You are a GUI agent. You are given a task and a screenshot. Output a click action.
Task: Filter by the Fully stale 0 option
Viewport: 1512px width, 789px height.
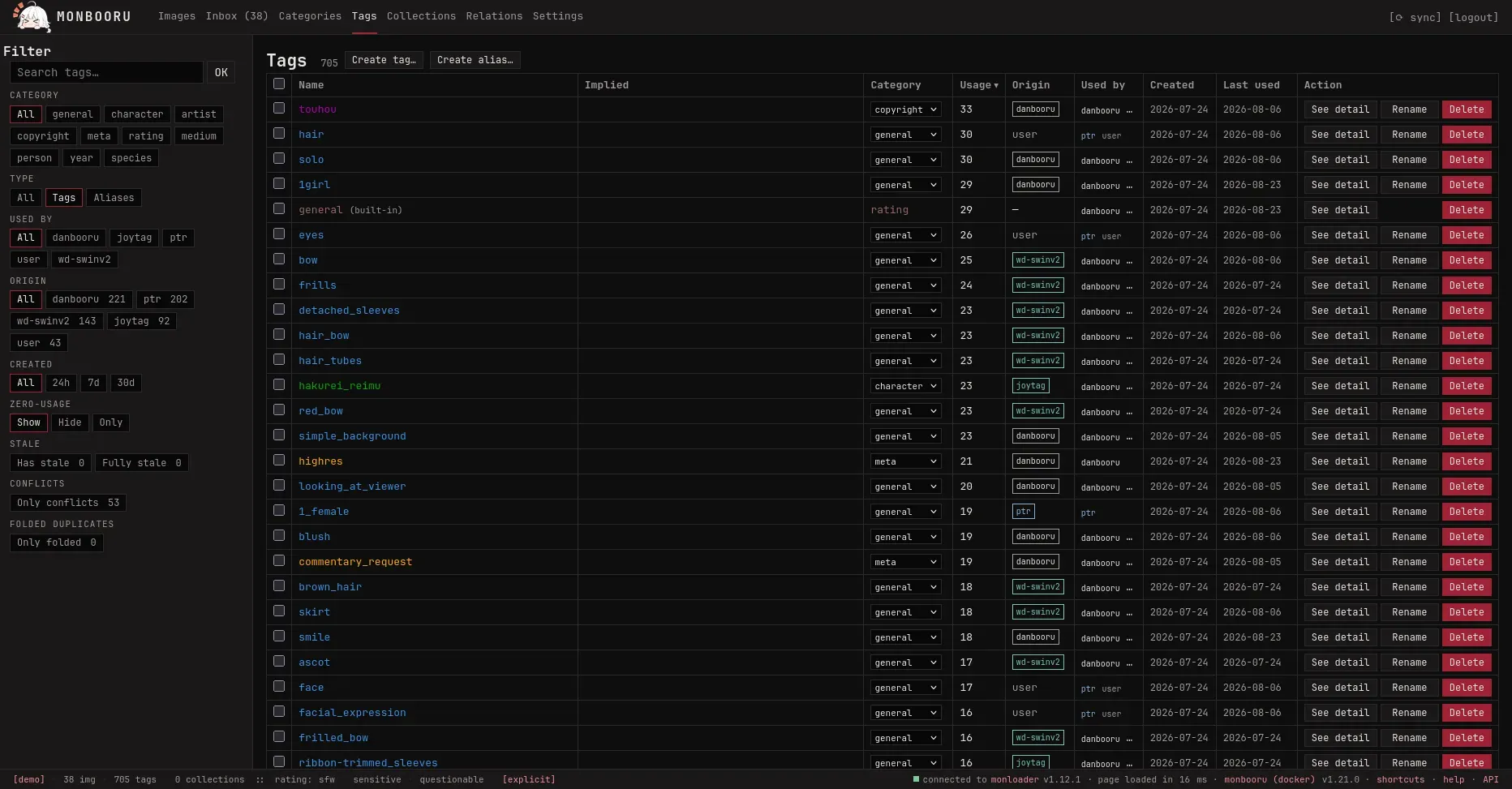coord(142,463)
